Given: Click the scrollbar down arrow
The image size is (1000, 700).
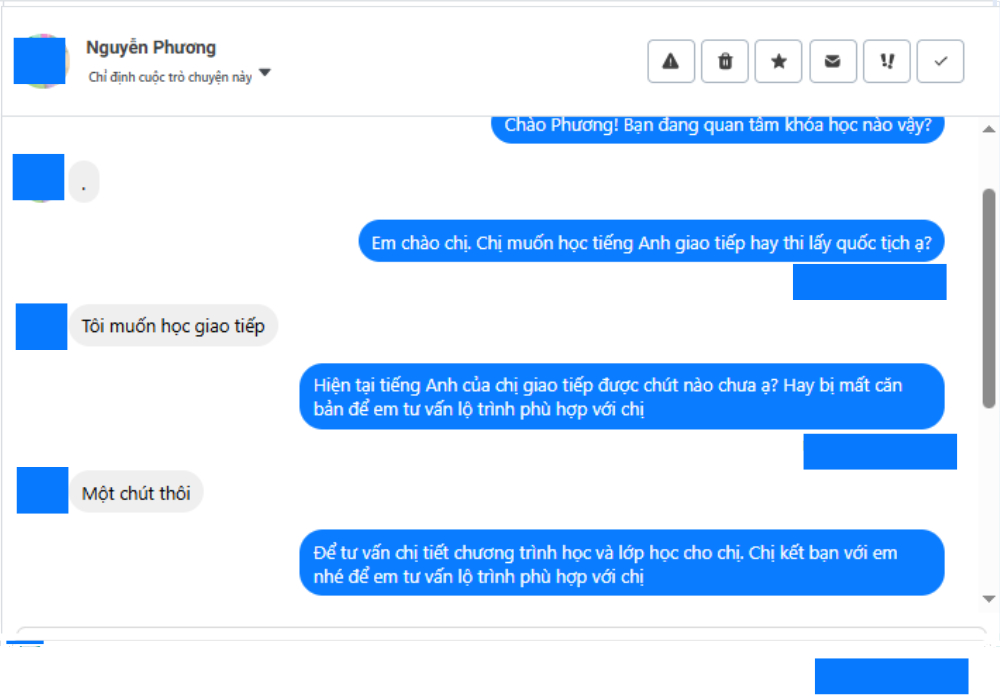Looking at the screenshot, I should (989, 599).
